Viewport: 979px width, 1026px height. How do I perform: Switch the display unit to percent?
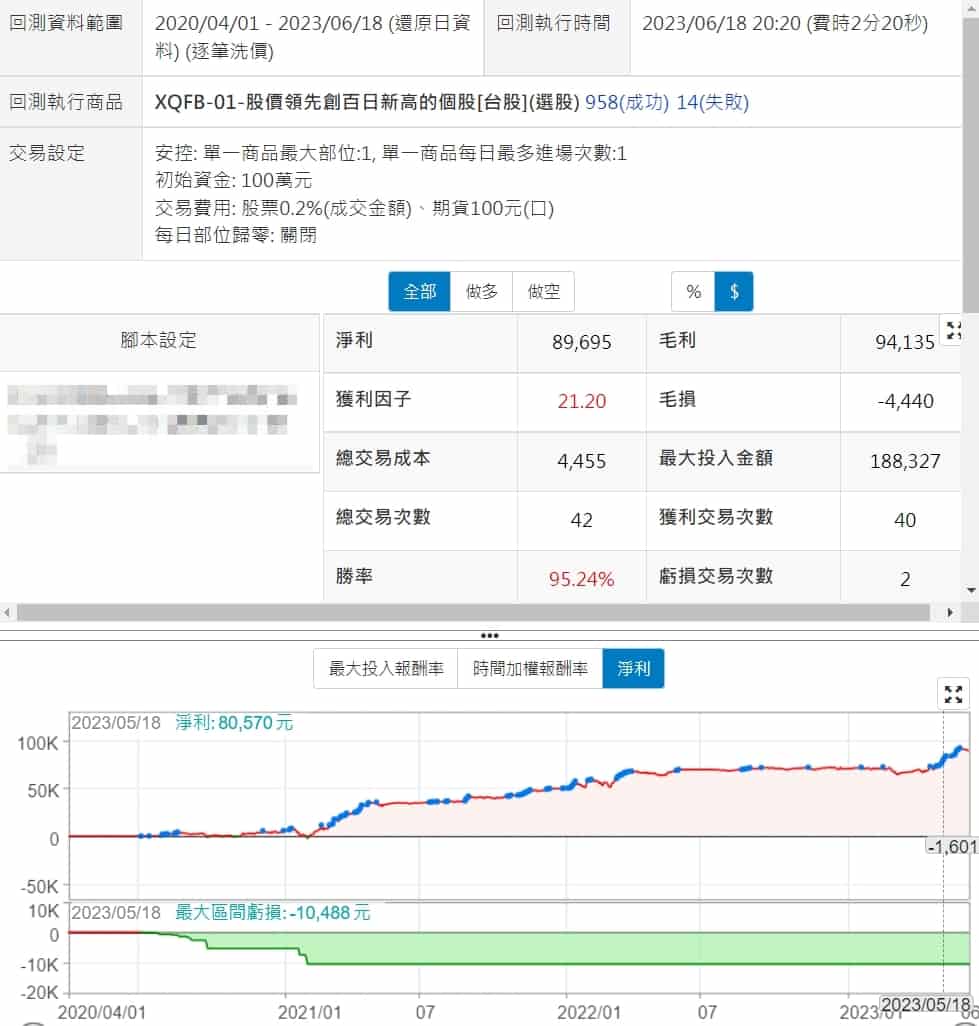click(x=693, y=292)
